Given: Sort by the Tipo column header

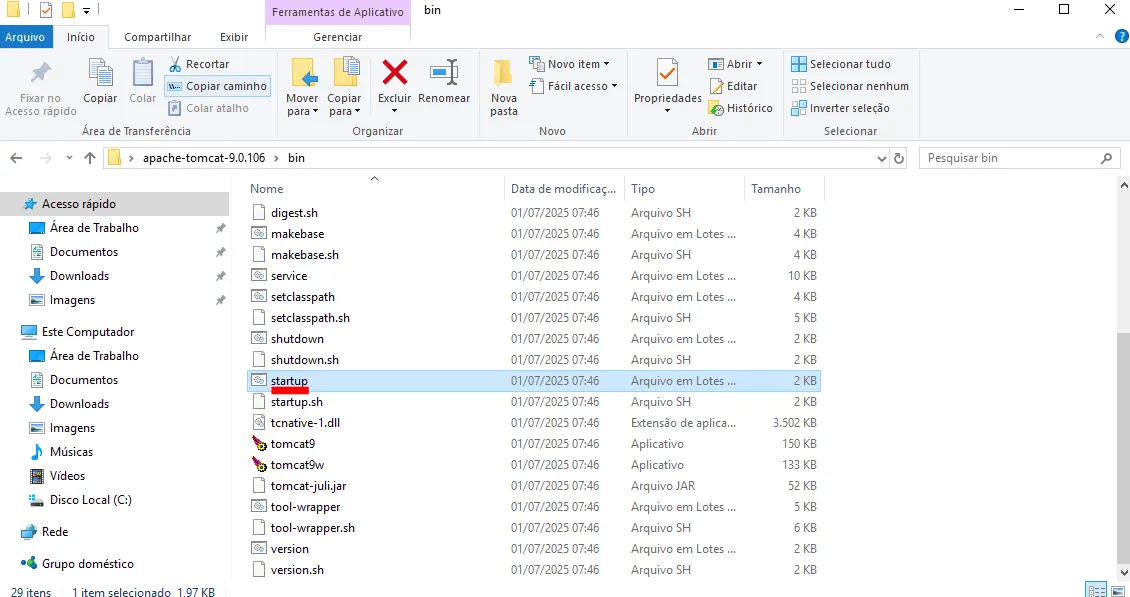Looking at the screenshot, I should 643,189.
